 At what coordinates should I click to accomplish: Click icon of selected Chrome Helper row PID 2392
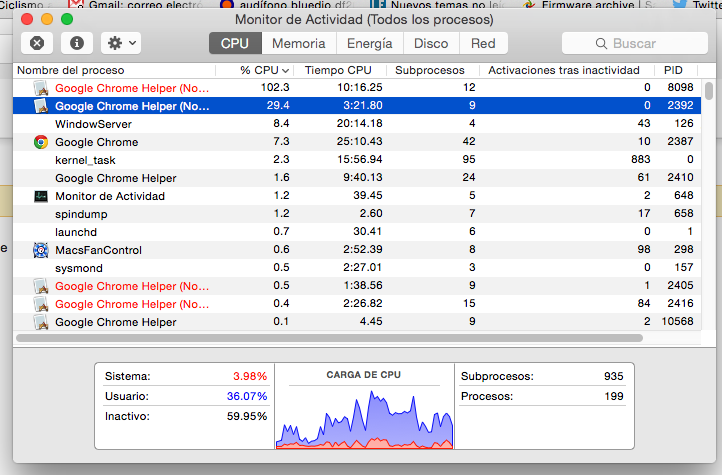(x=41, y=106)
